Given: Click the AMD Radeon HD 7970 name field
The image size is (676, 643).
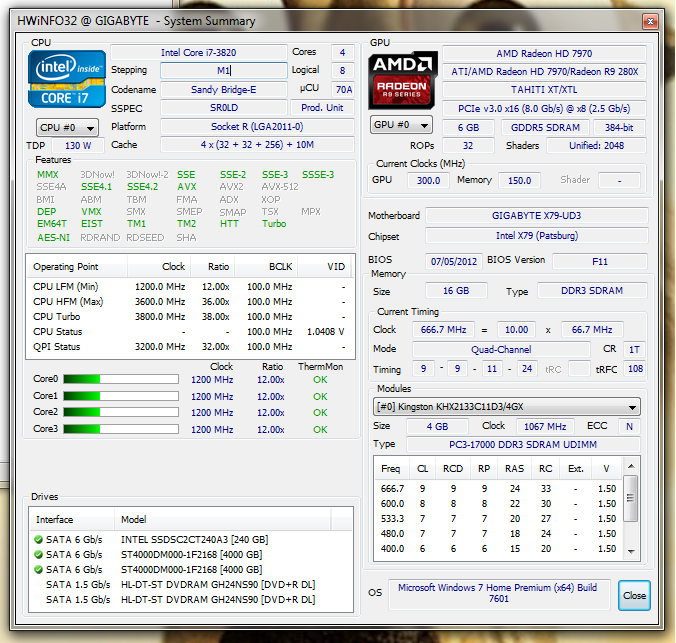Looking at the screenshot, I should 544,53.
